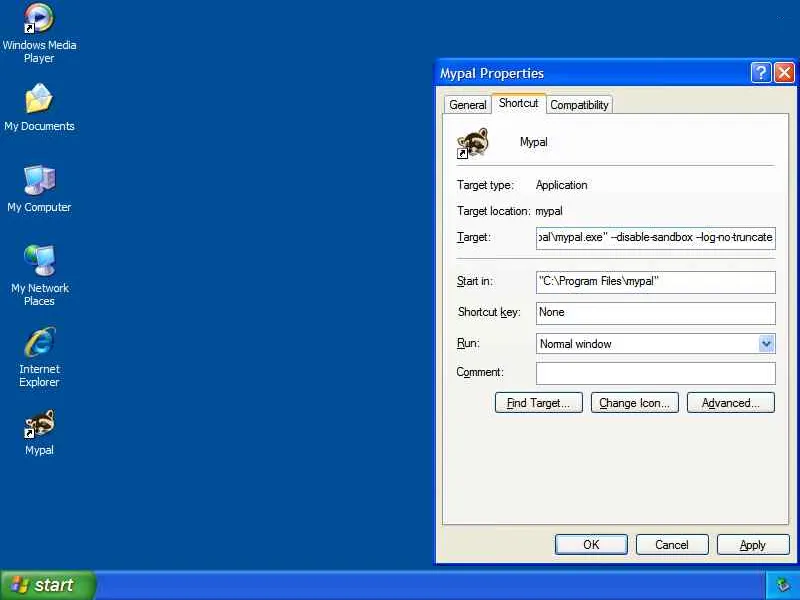Viewport: 800px width, 600px height.
Task: Click the system tray icon in taskbar
Action: (x=783, y=585)
